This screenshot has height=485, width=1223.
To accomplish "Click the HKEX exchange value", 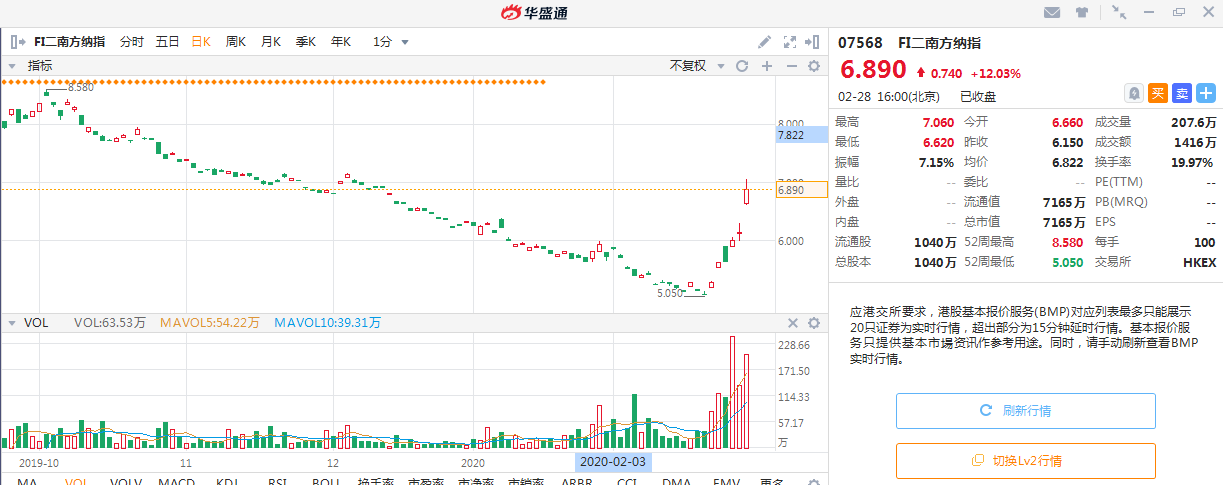I will pos(1198,261).
